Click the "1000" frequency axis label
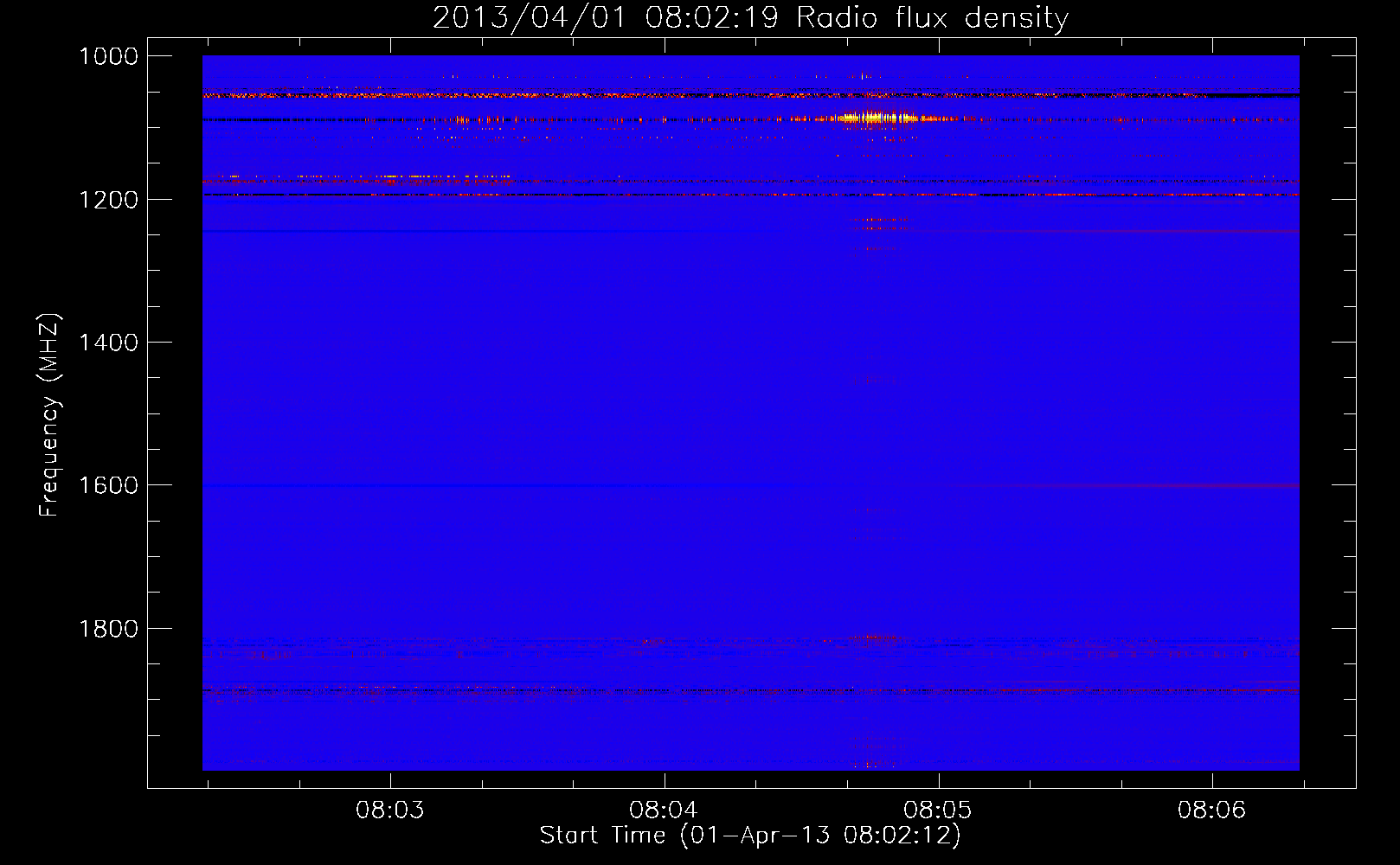The width and height of the screenshot is (1400, 865). point(109,56)
